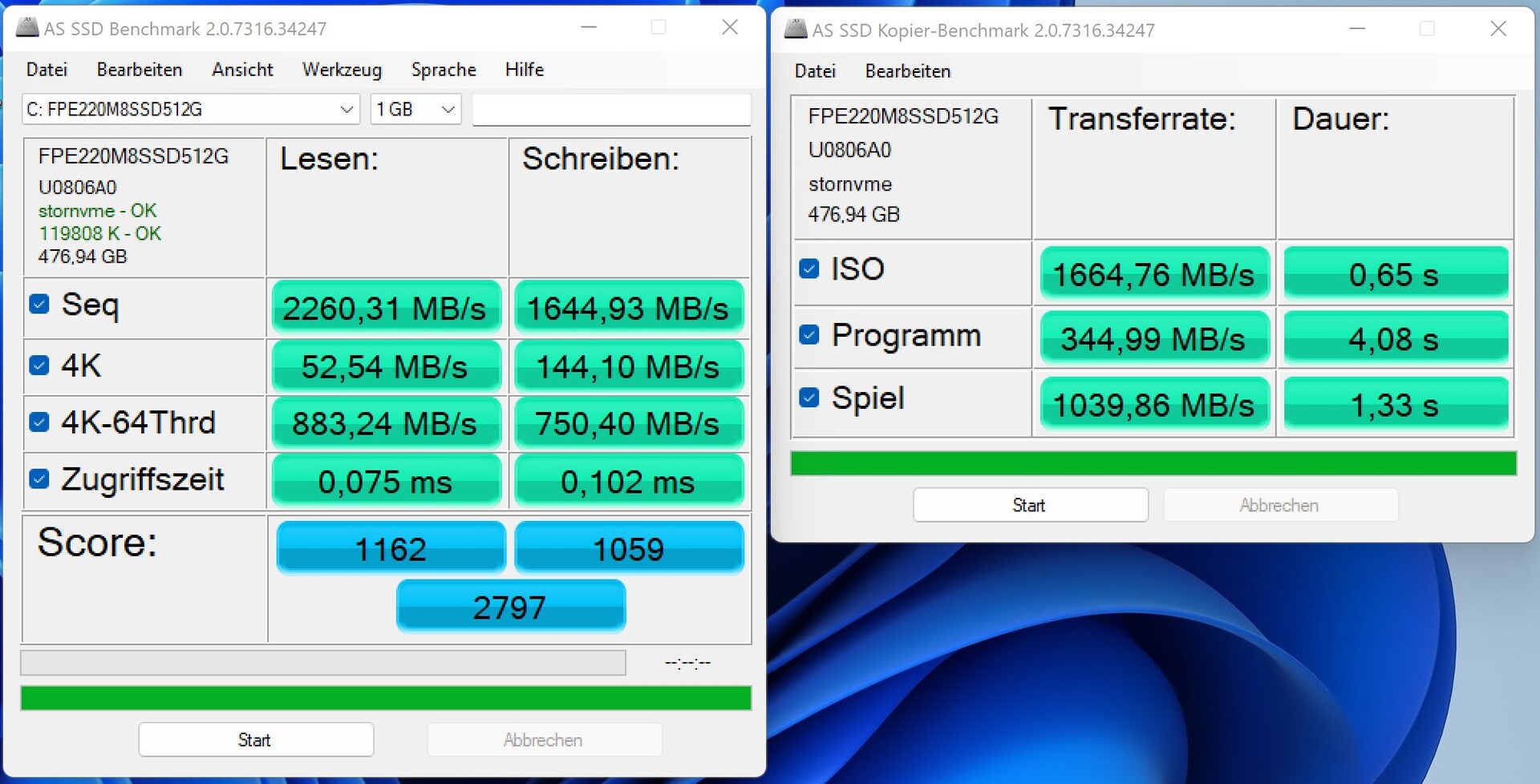Screen dimensions: 1540x784
Task: Toggle the 4K-64Thrd test checkbox
Action: 39,422
